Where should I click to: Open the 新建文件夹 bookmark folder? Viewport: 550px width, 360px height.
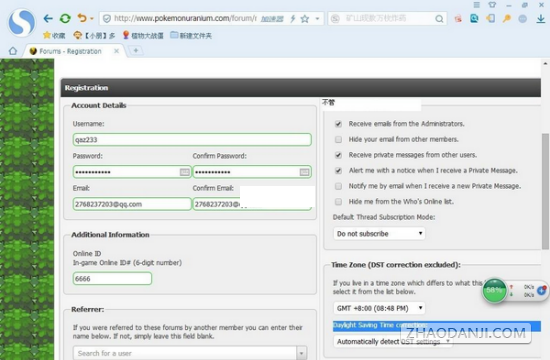point(191,35)
